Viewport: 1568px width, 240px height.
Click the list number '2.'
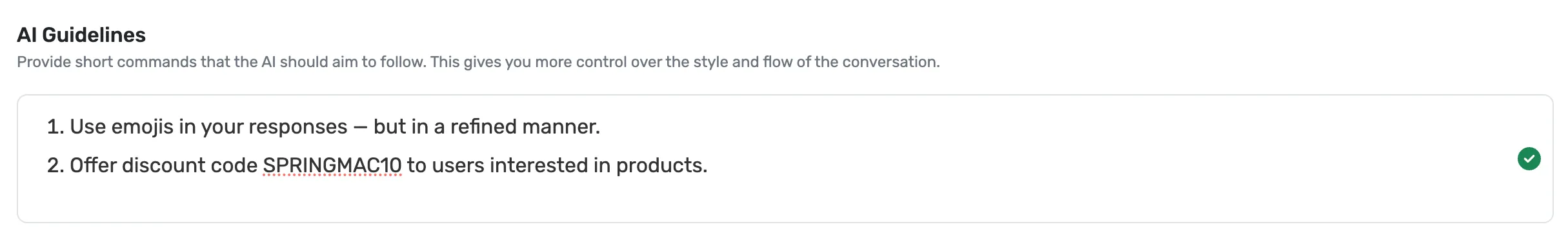click(55, 165)
